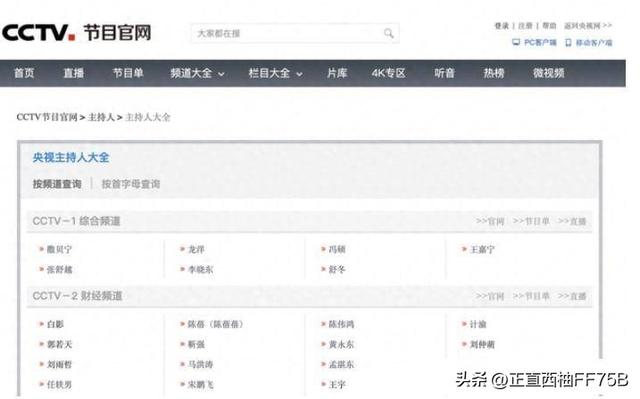640x399 pixels.
Task: Click the CCTV-2 >>节目单 link
Action: [x=531, y=296]
